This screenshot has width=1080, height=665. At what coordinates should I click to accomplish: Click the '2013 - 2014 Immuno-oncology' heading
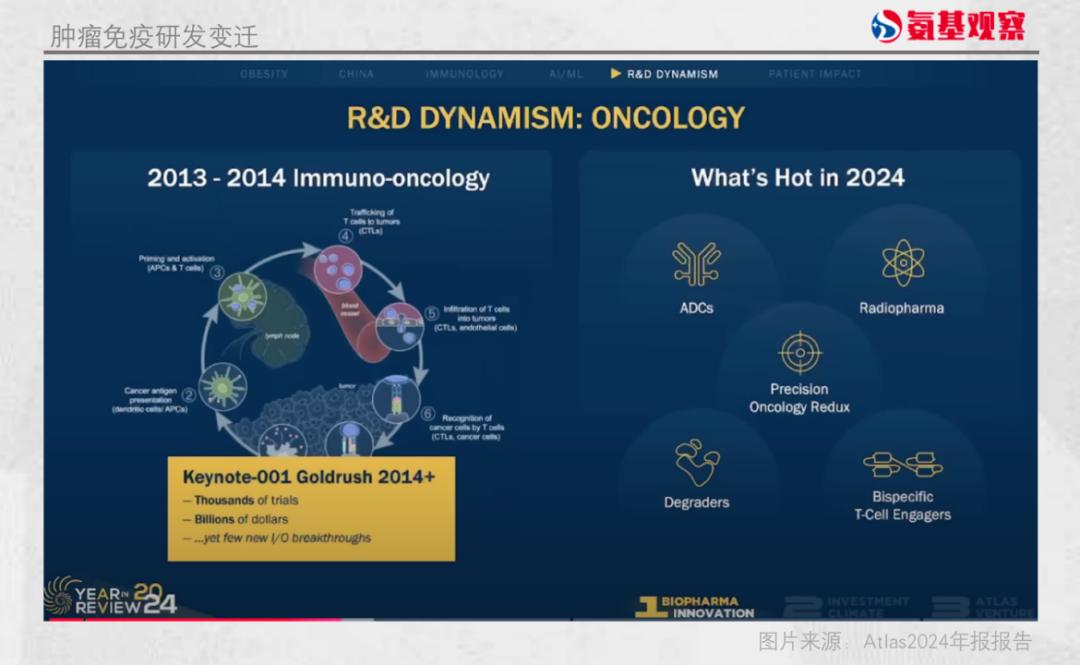tap(318, 178)
